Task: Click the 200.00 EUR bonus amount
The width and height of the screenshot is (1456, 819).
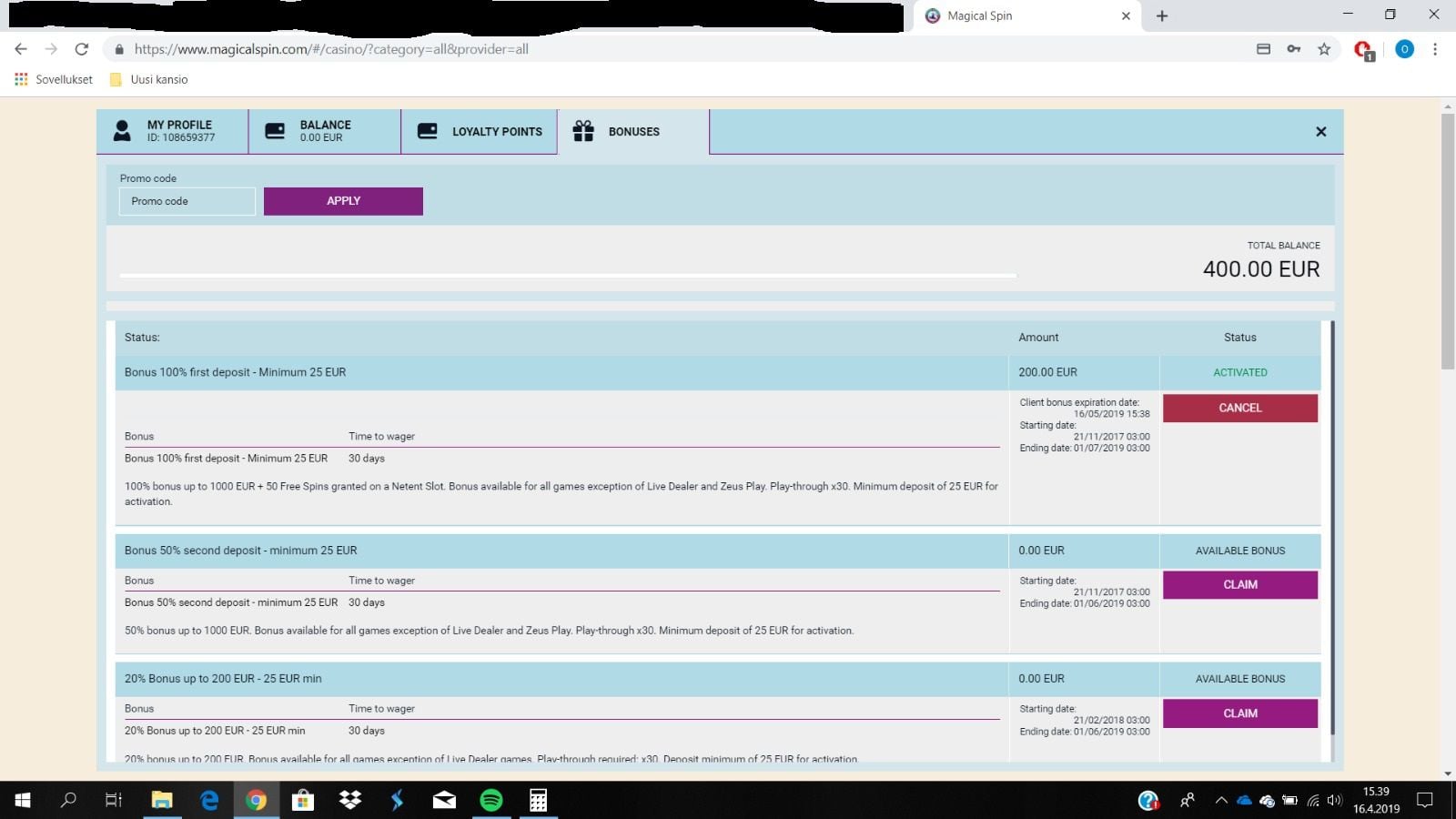Action: (1047, 372)
